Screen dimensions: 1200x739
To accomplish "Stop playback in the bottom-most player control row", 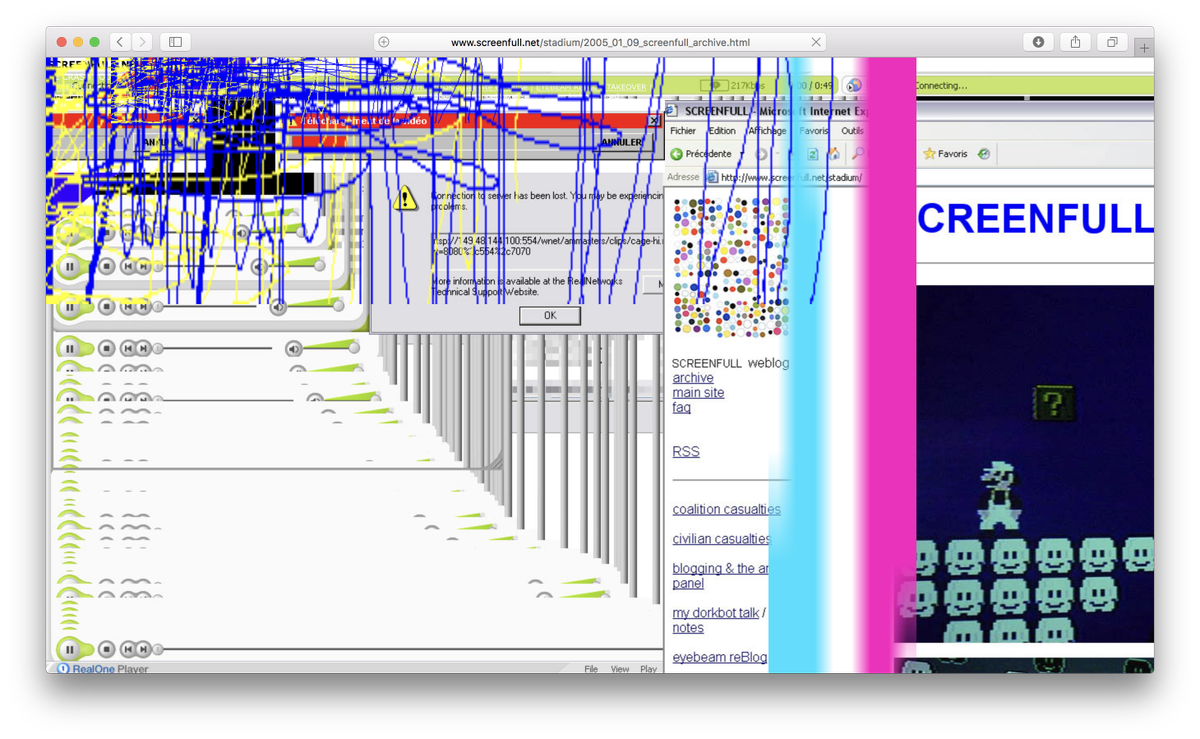I will [107, 649].
